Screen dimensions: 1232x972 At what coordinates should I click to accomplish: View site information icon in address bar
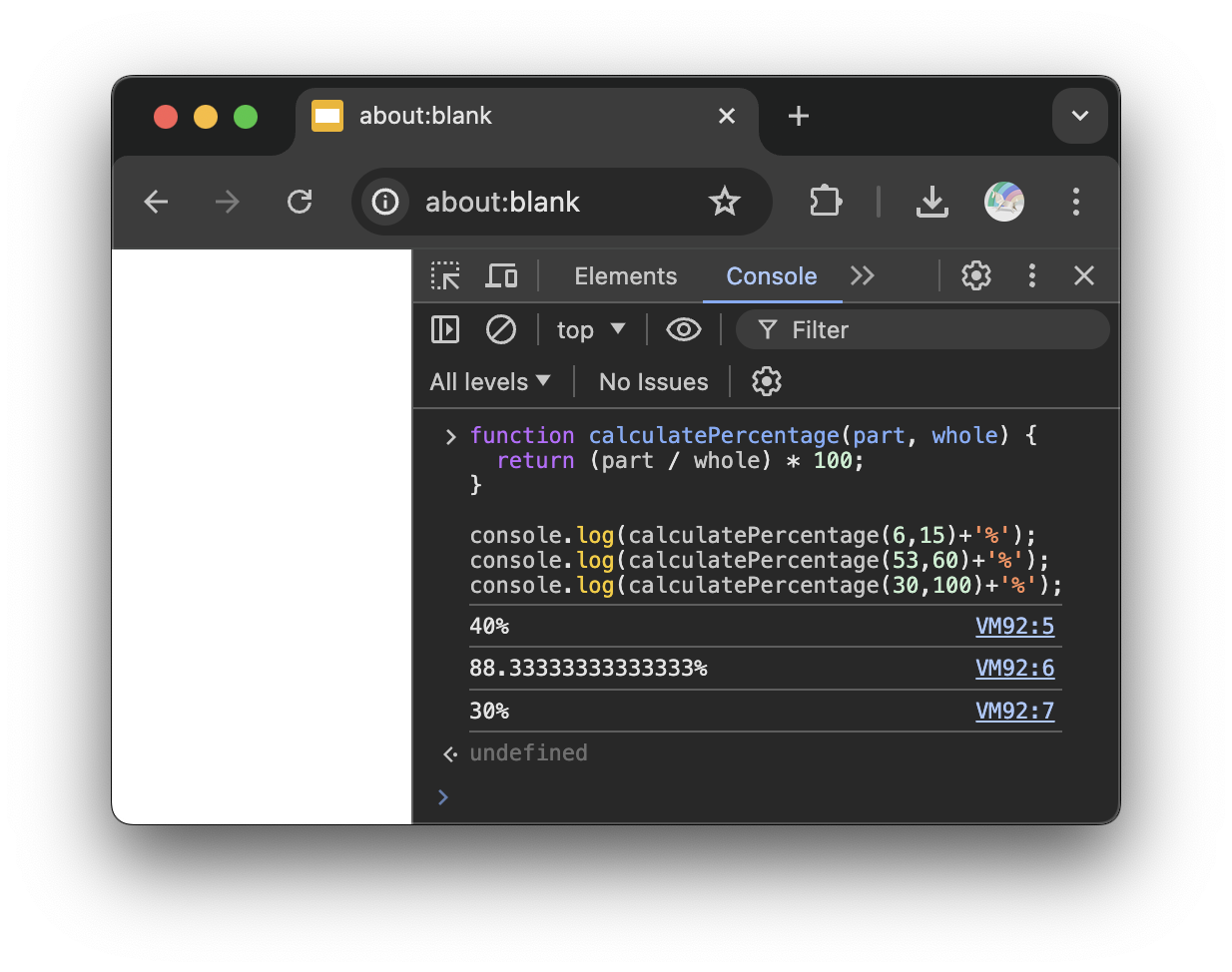(x=385, y=202)
